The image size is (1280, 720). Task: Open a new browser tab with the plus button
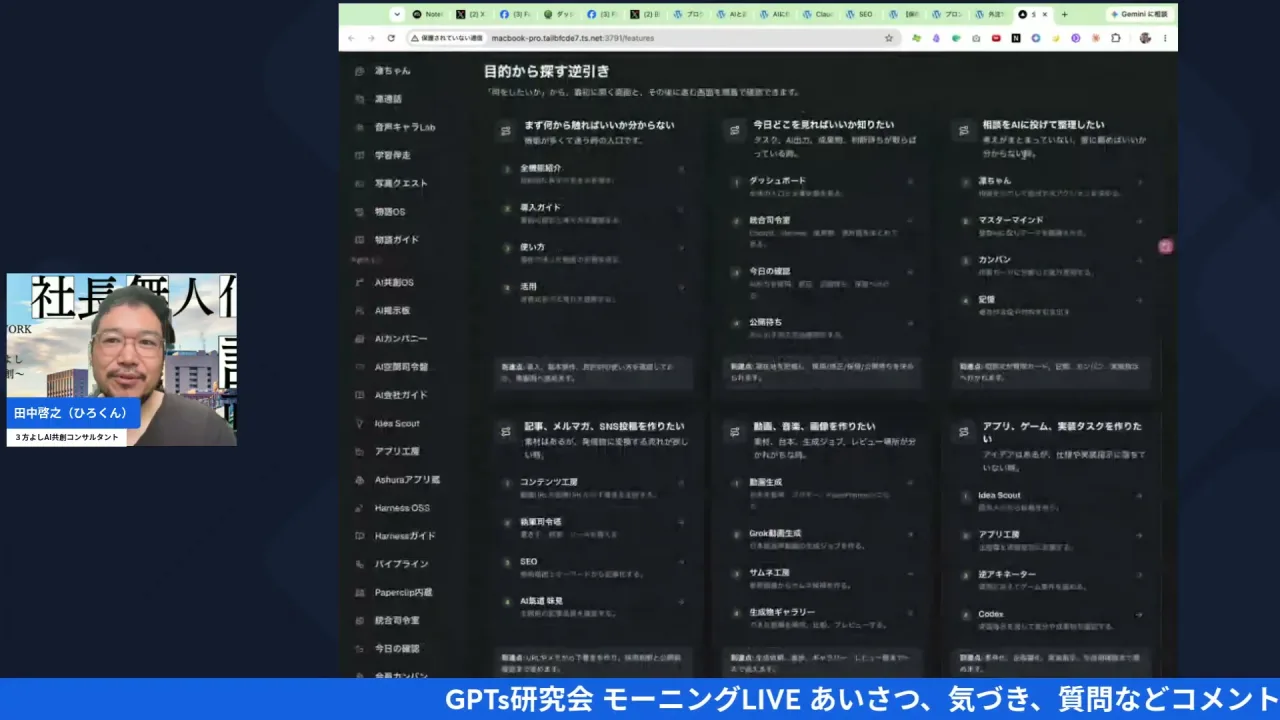1064,14
